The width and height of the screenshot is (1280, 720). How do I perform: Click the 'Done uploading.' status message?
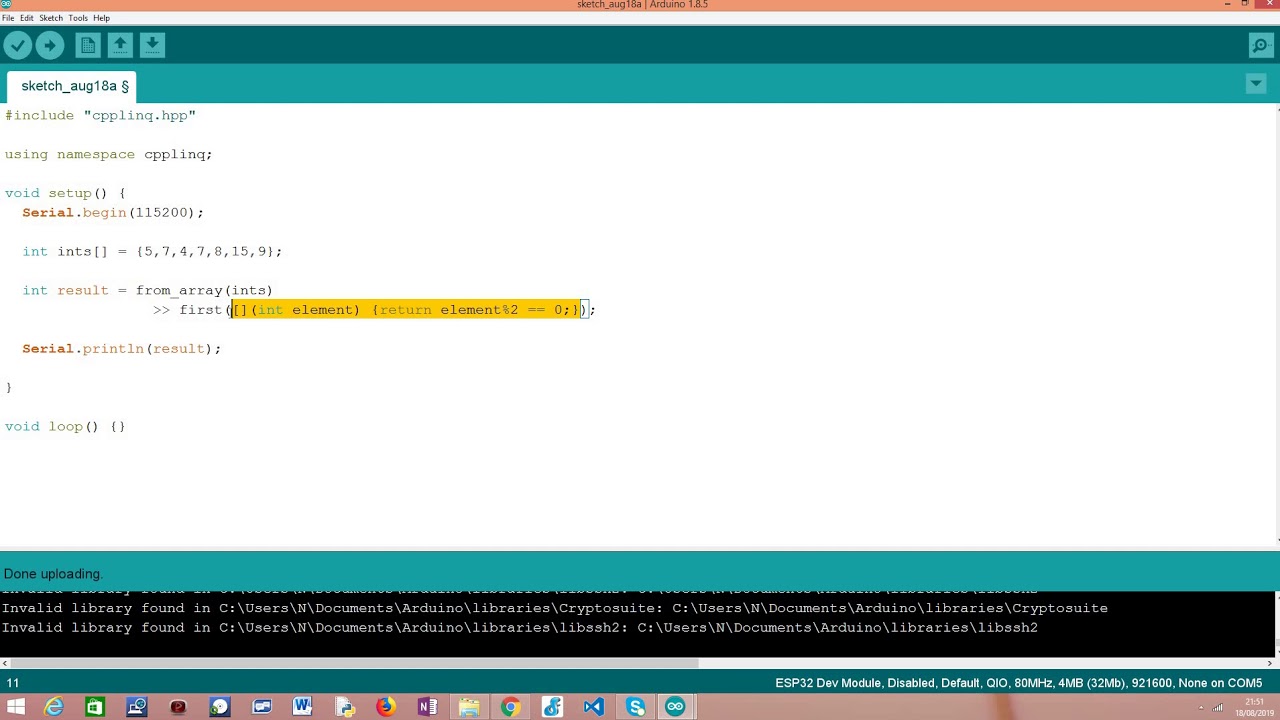(x=52, y=574)
